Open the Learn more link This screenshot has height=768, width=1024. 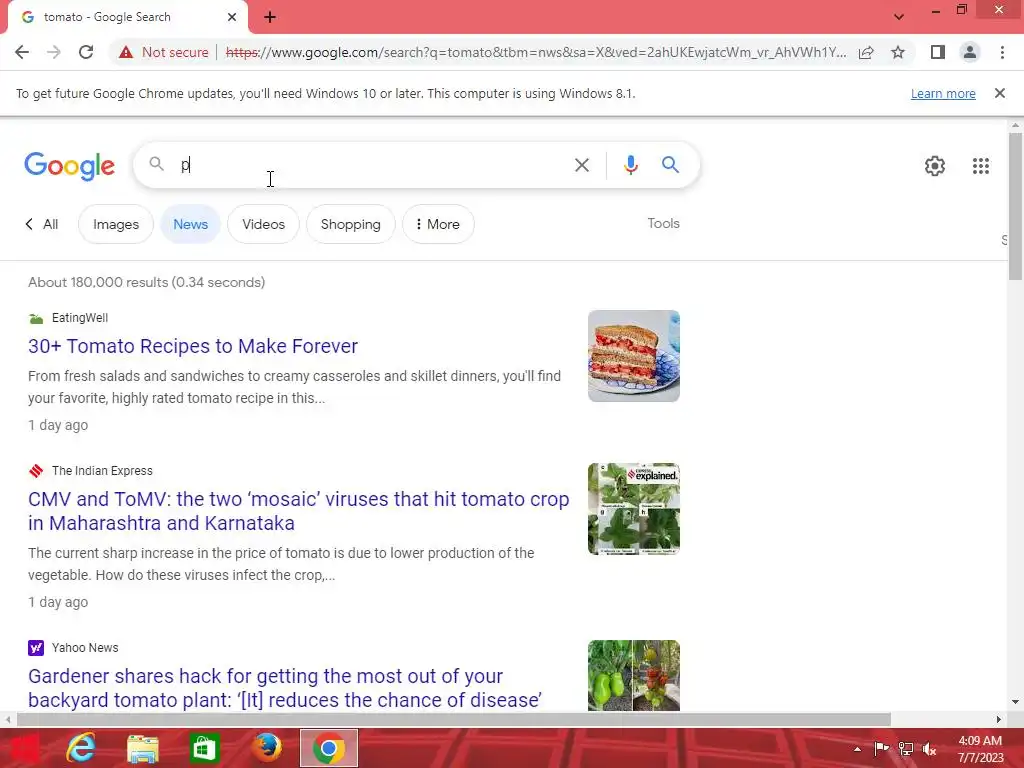943,93
